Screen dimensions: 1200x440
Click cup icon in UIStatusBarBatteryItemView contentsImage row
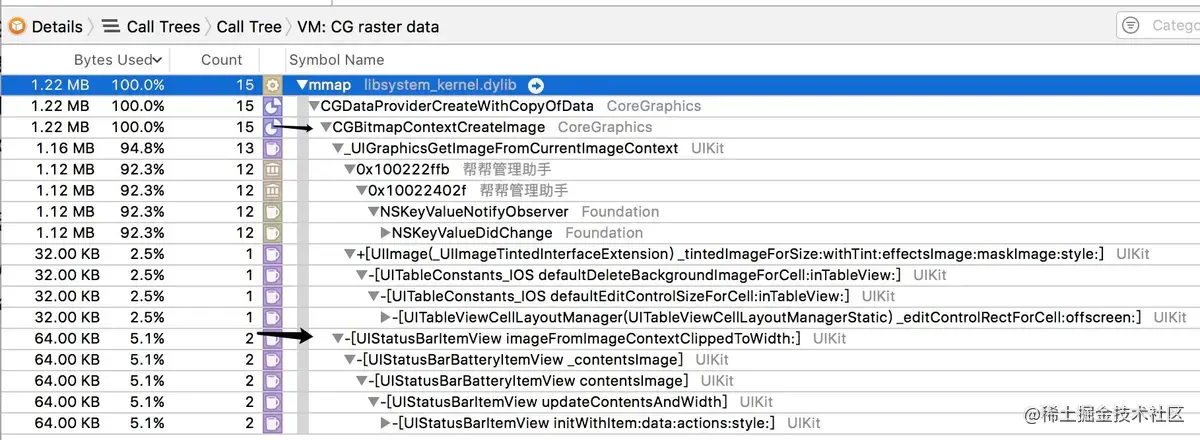pyautogui.click(x=272, y=381)
